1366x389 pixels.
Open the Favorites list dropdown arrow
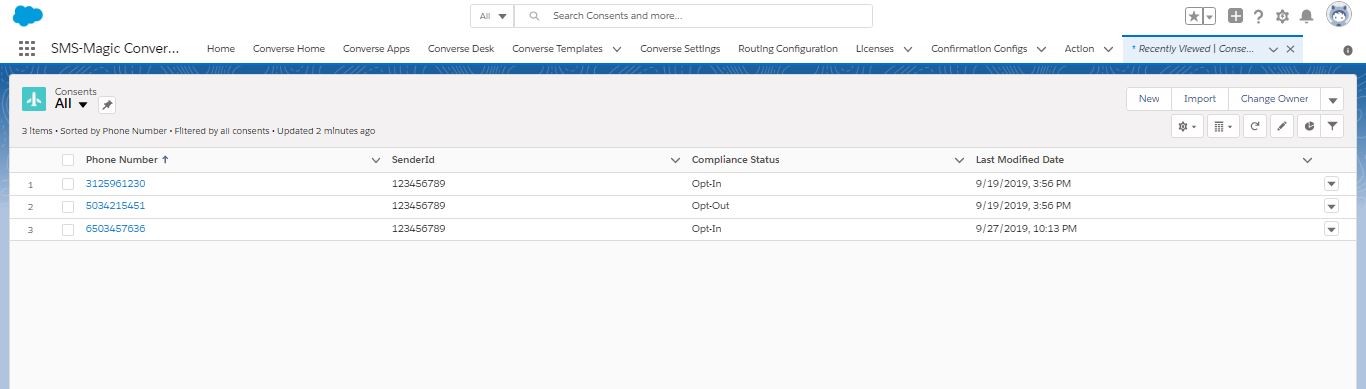click(x=1209, y=16)
